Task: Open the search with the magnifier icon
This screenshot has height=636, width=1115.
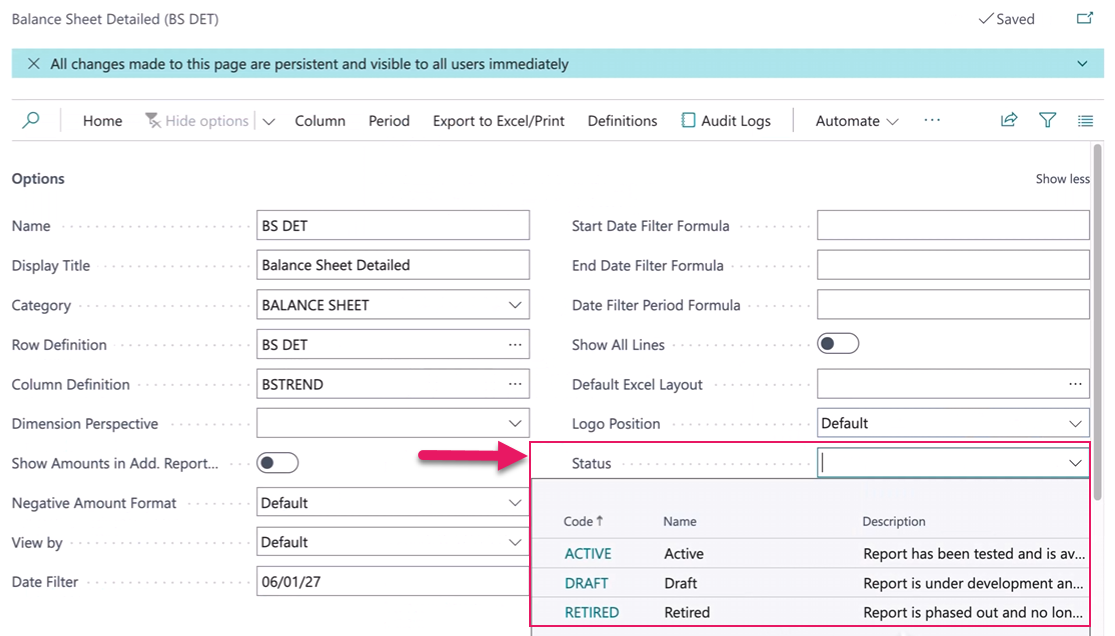Action: [x=31, y=120]
